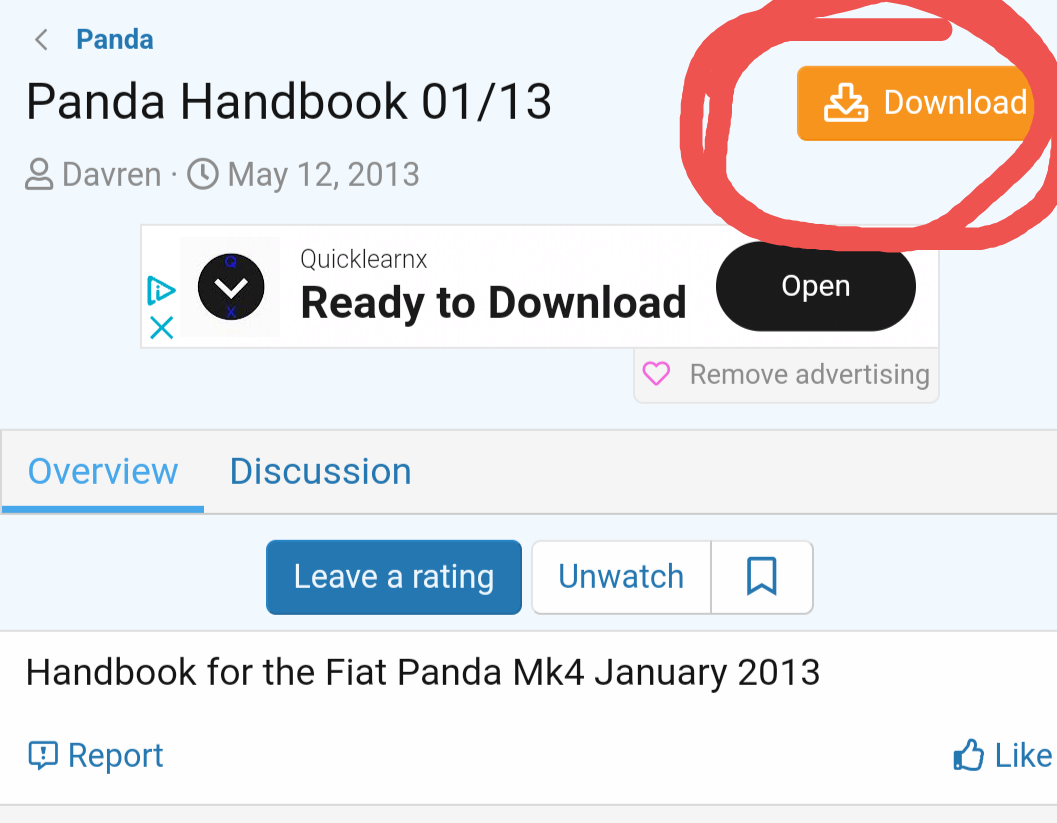Click the pink heart icon
This screenshot has width=1057, height=823.
click(656, 373)
